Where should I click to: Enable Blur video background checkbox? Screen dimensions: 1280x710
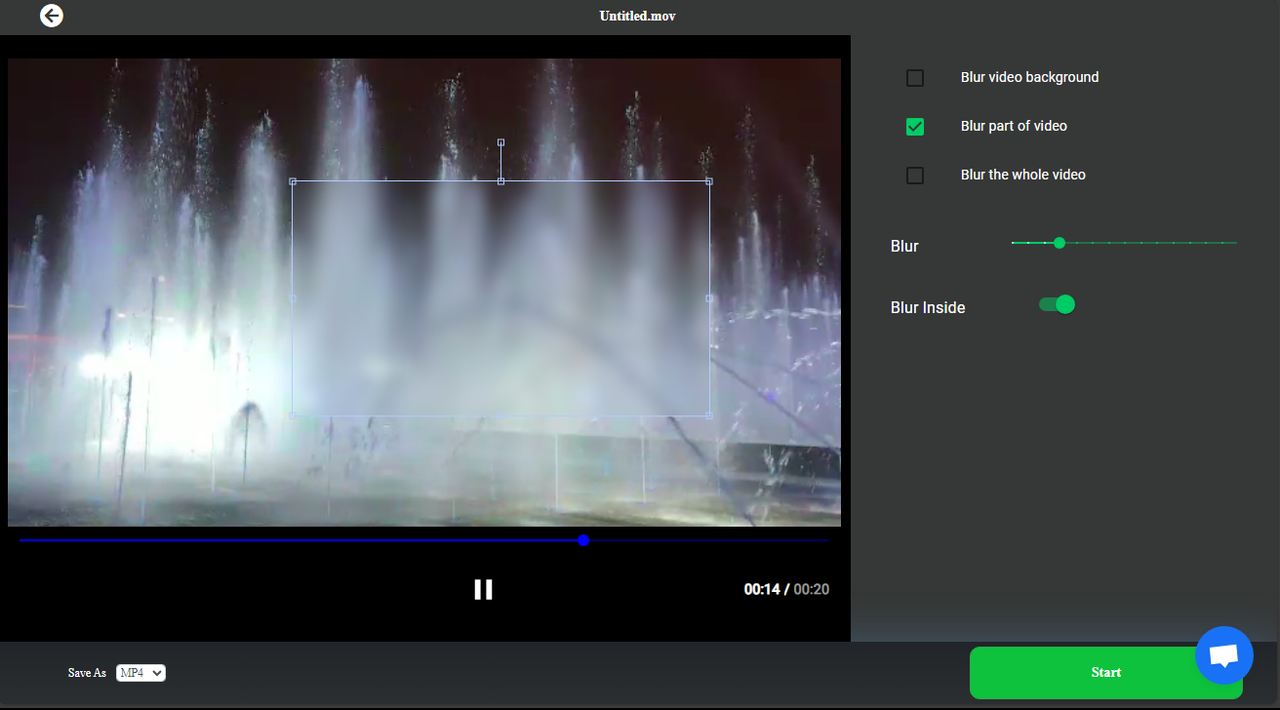click(915, 78)
